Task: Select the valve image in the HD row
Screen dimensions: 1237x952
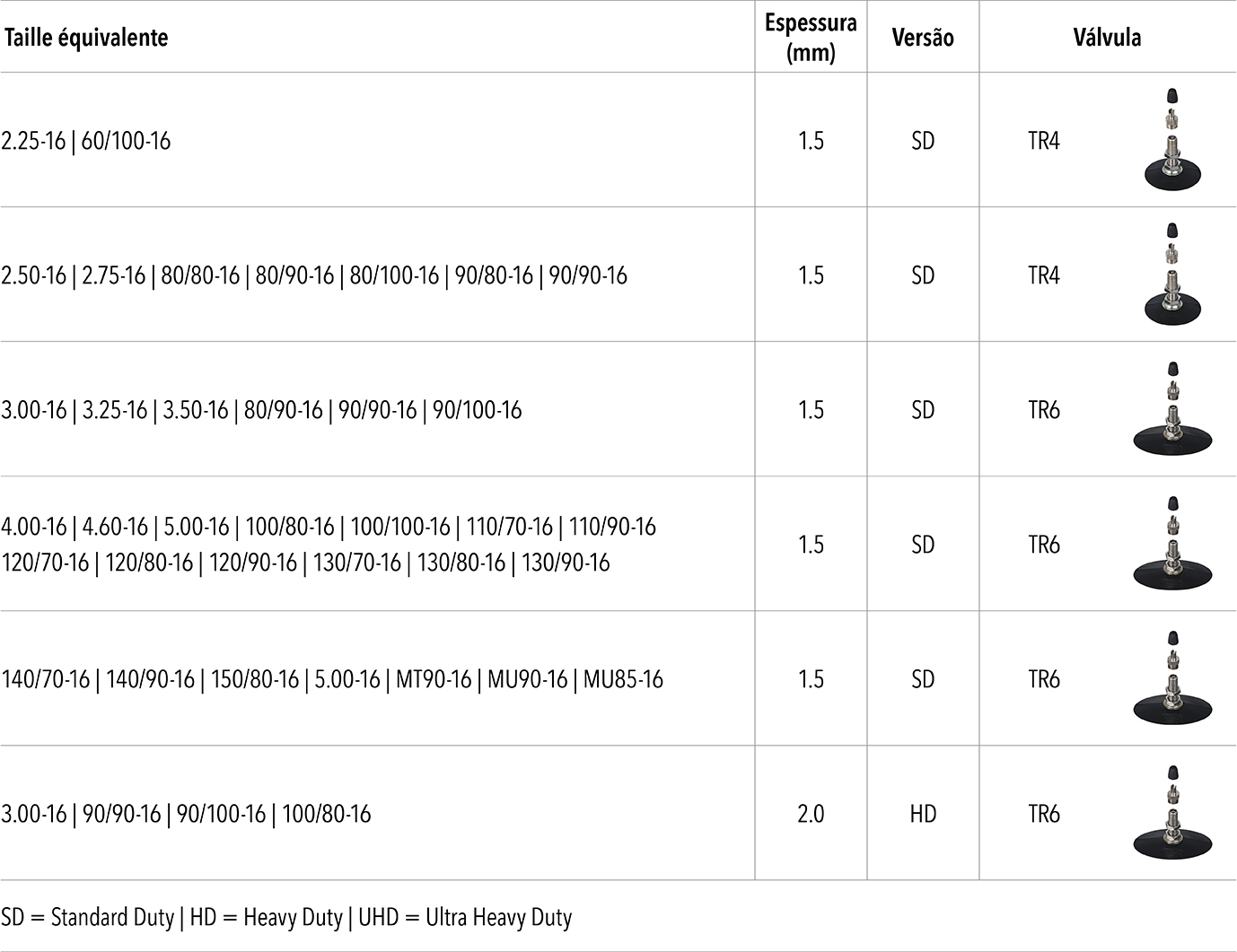Action: tap(1171, 813)
